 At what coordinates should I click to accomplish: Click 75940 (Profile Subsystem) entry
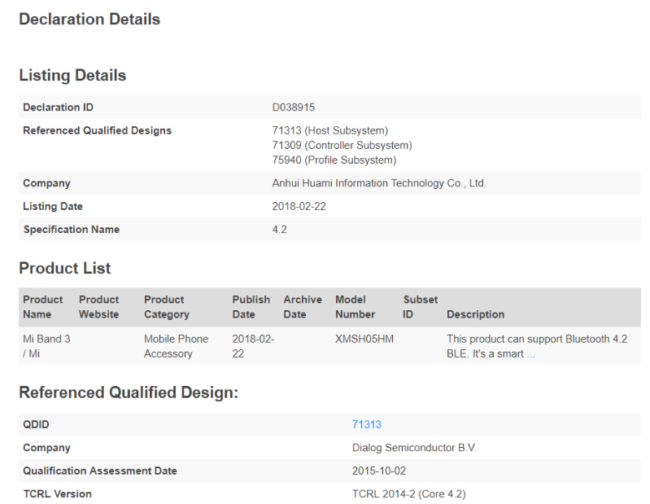click(x=334, y=160)
